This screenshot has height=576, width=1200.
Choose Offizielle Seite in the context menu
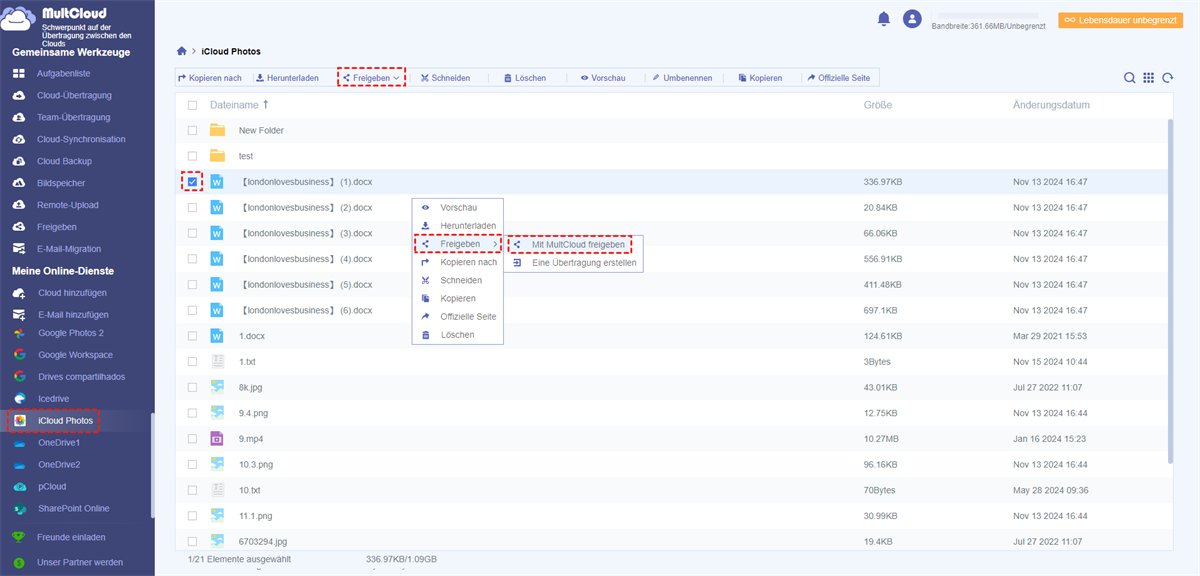pyautogui.click(x=458, y=316)
